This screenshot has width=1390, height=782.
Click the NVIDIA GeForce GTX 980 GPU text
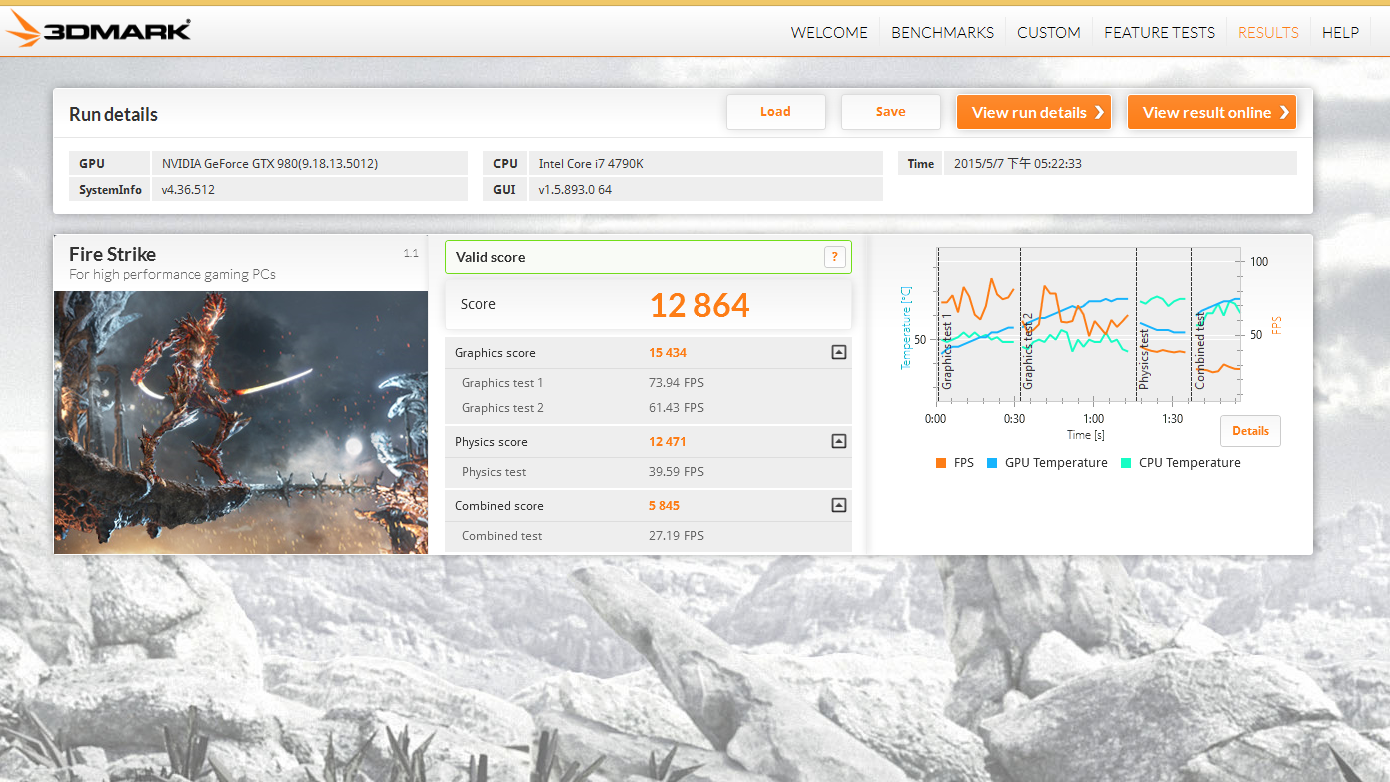tap(270, 163)
